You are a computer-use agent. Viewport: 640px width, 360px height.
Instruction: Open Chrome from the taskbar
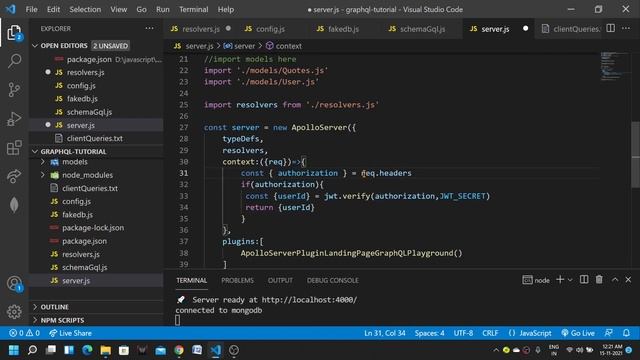click(x=179, y=350)
